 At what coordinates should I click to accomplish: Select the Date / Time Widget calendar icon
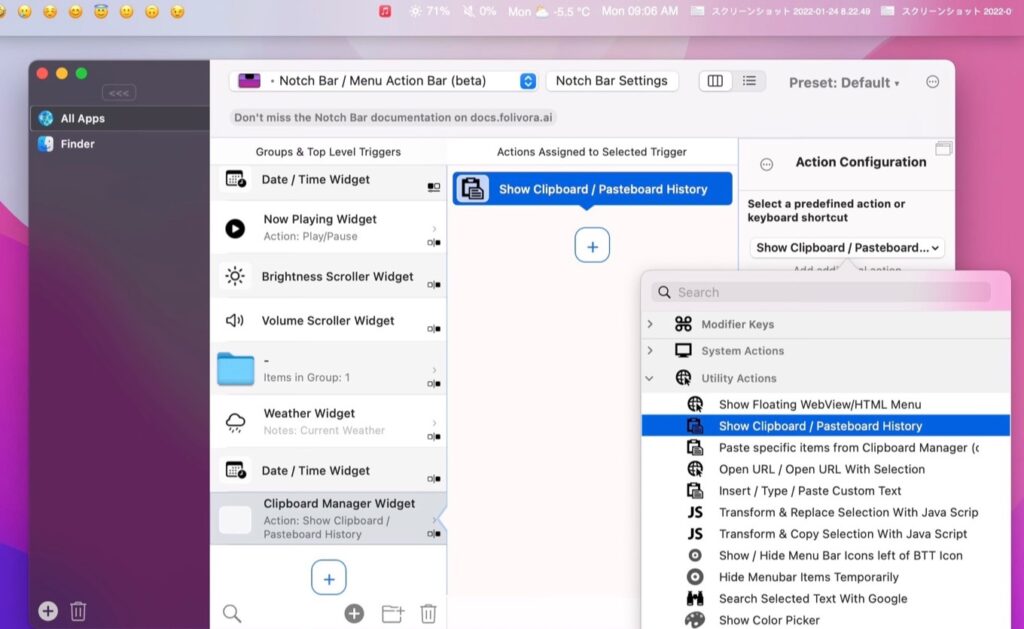click(235, 180)
